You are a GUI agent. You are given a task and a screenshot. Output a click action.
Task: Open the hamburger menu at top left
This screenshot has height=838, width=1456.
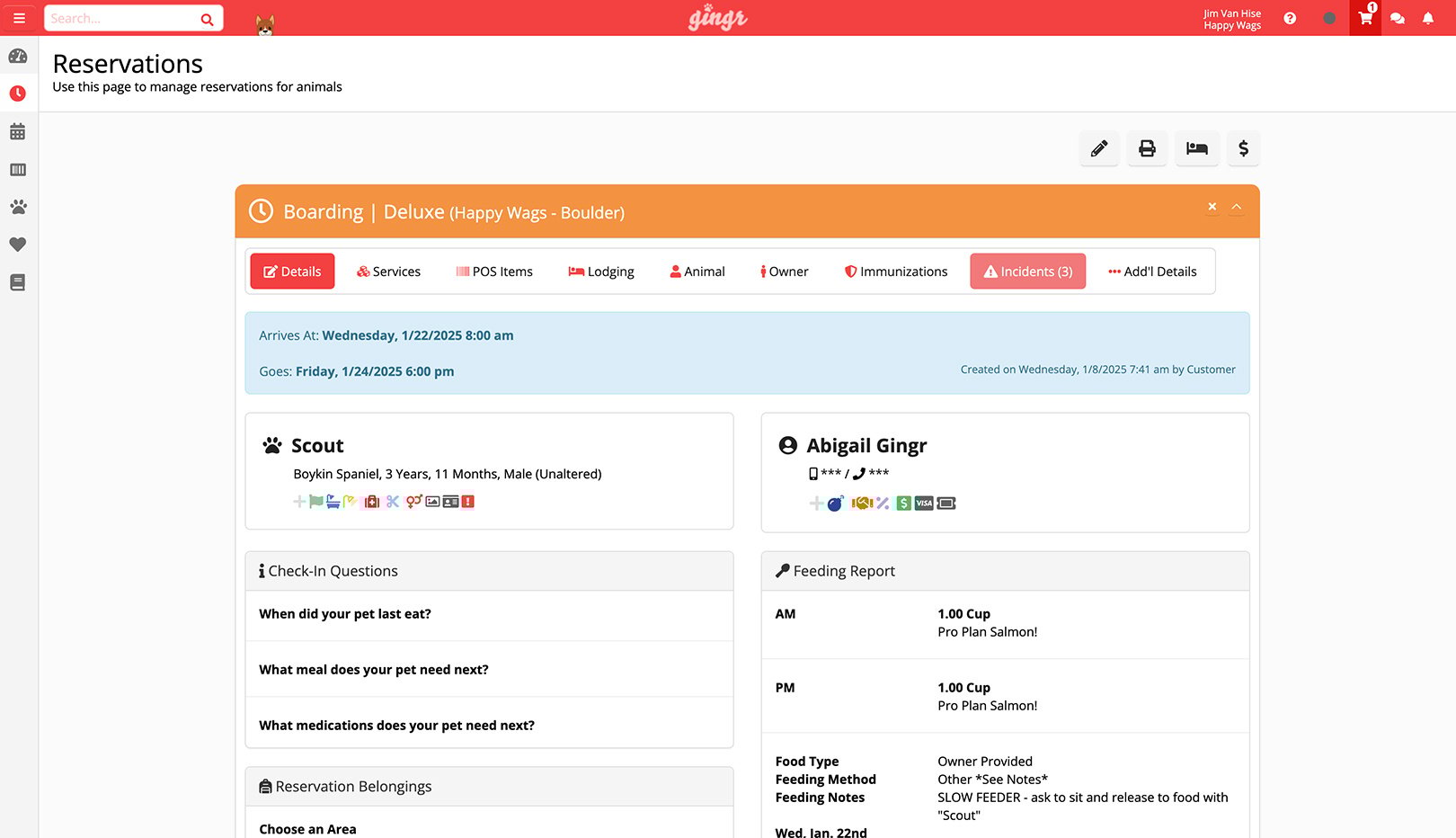point(19,18)
